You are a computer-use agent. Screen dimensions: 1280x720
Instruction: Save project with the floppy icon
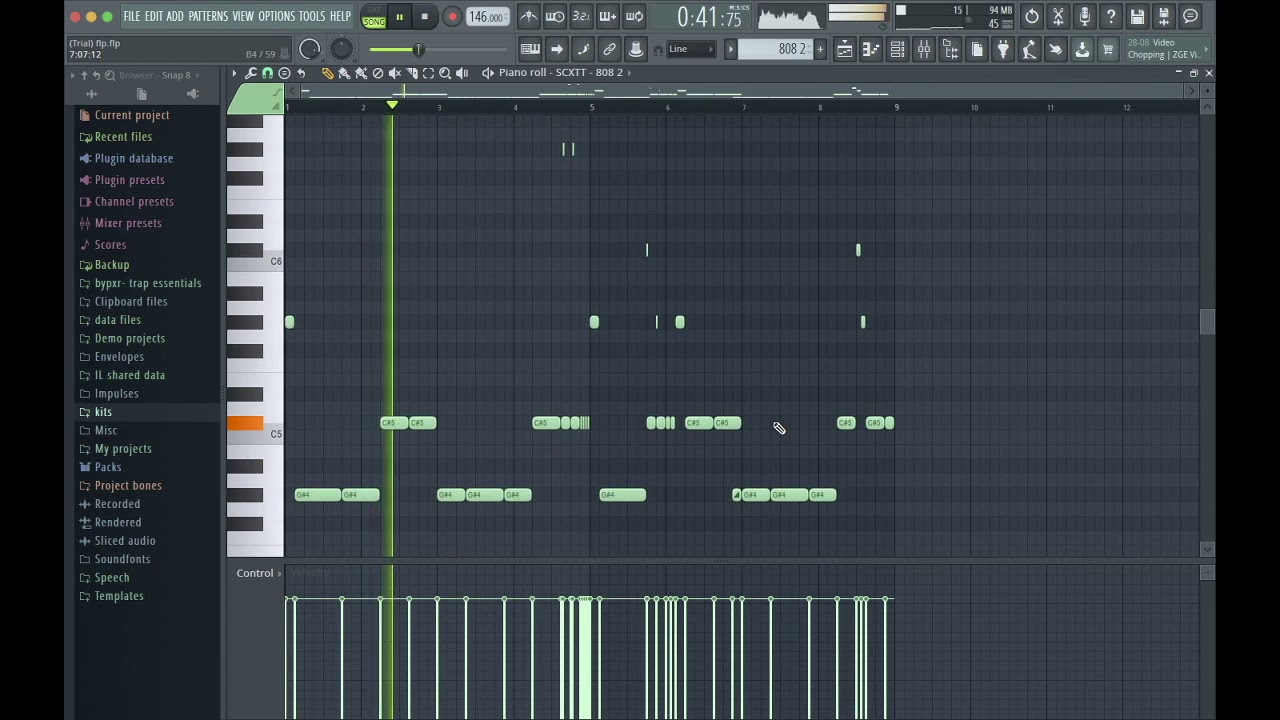pos(1137,17)
